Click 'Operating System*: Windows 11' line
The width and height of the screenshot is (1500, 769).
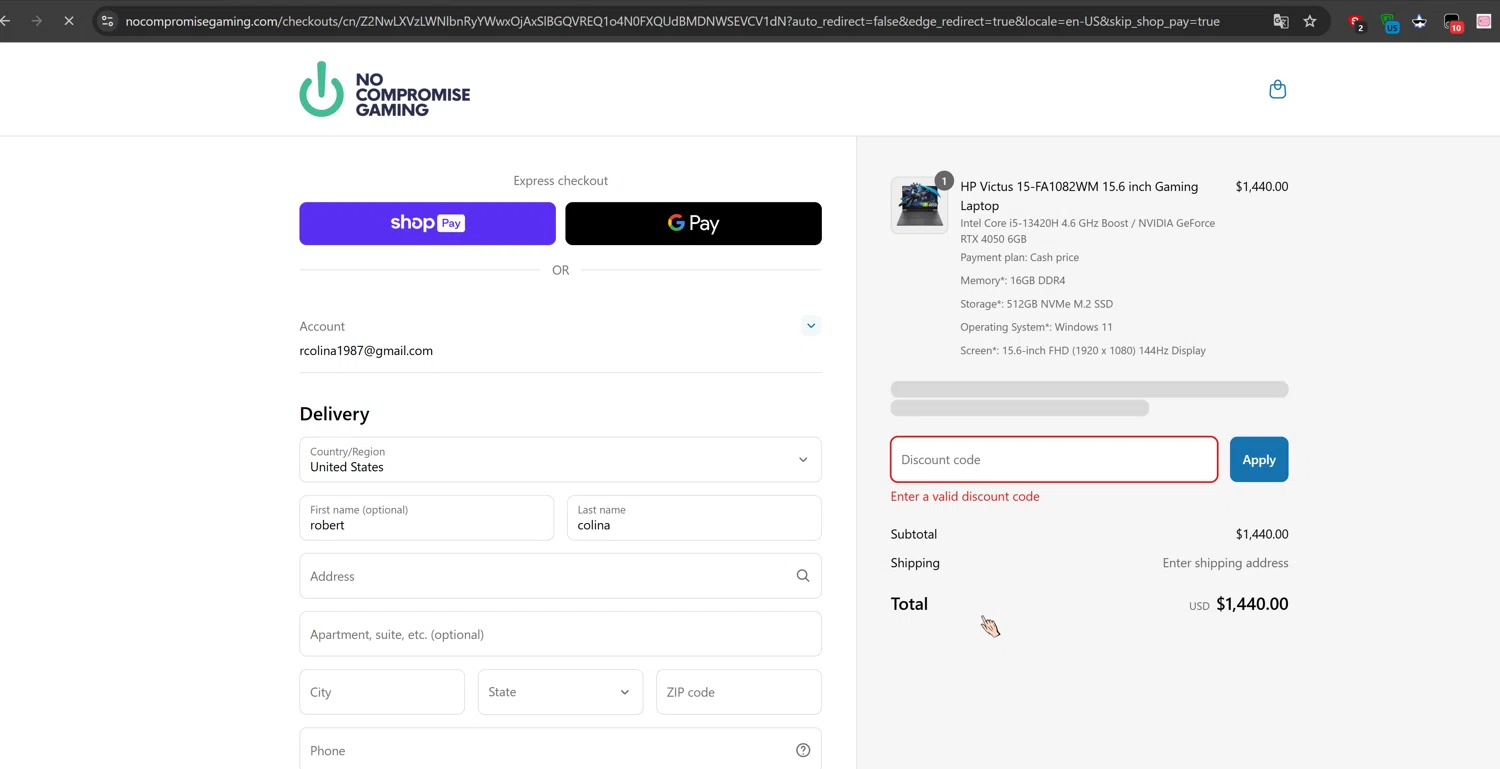coord(1036,327)
